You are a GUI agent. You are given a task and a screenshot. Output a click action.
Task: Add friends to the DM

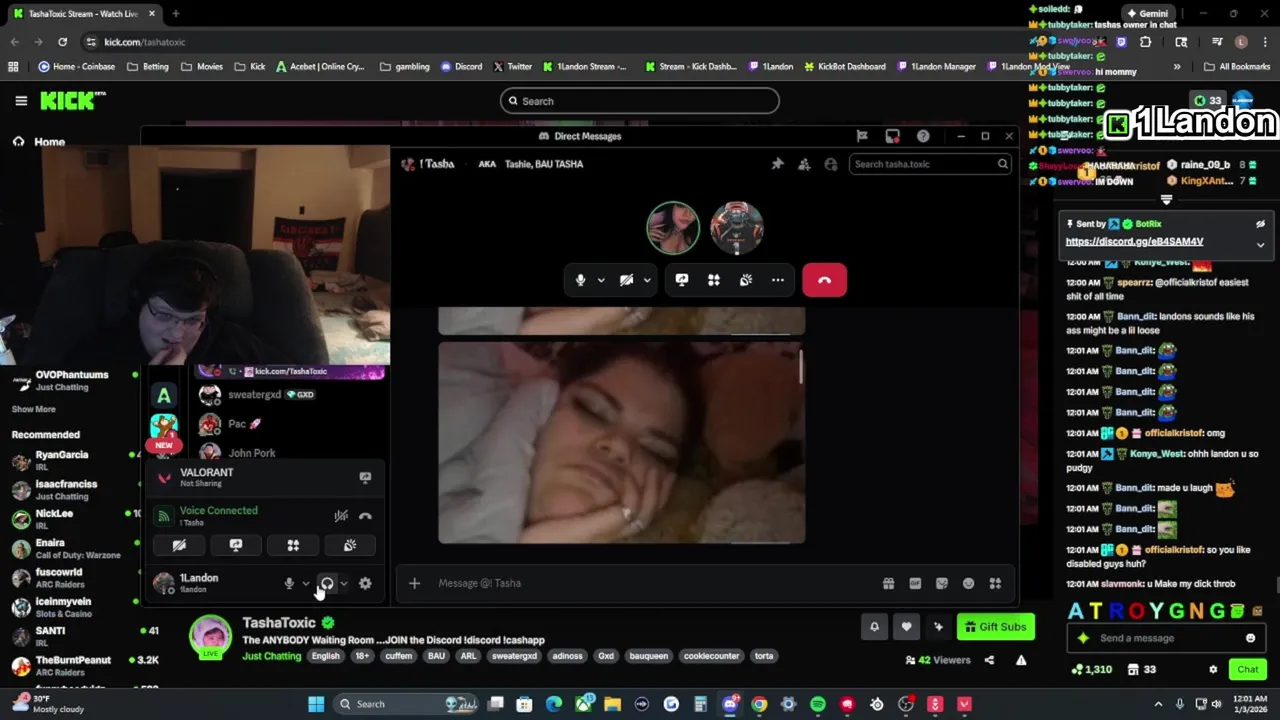pos(804,164)
